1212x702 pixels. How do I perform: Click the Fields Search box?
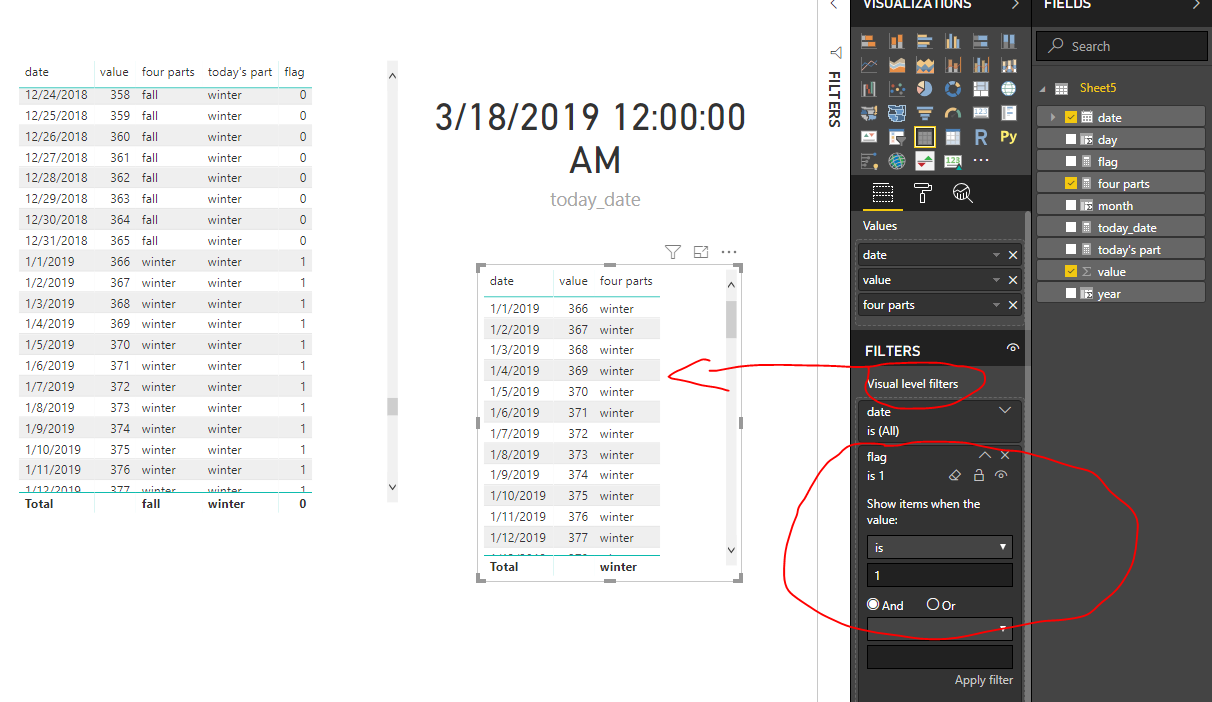(1122, 46)
